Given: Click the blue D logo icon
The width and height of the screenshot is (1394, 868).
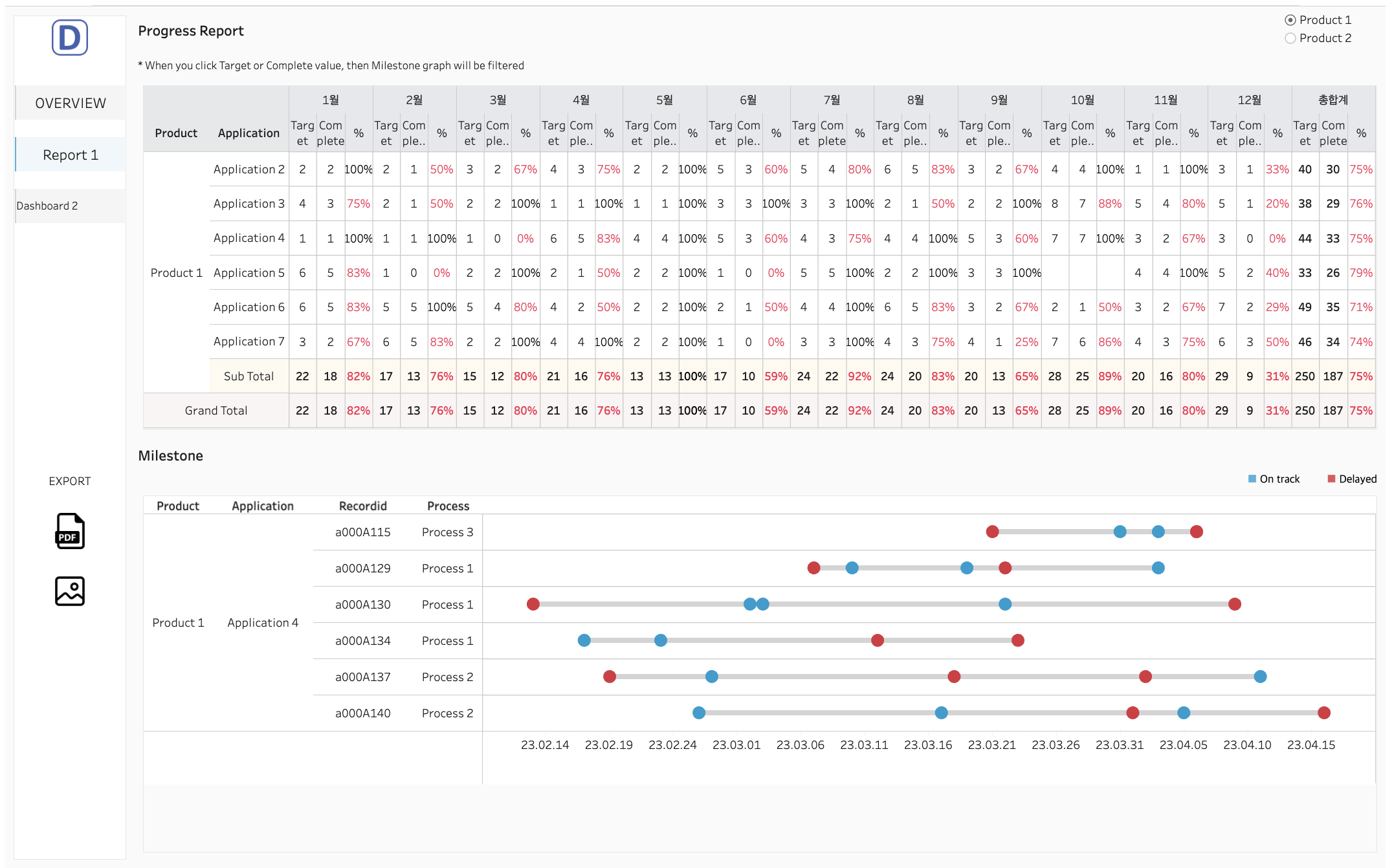Looking at the screenshot, I should tap(70, 38).
